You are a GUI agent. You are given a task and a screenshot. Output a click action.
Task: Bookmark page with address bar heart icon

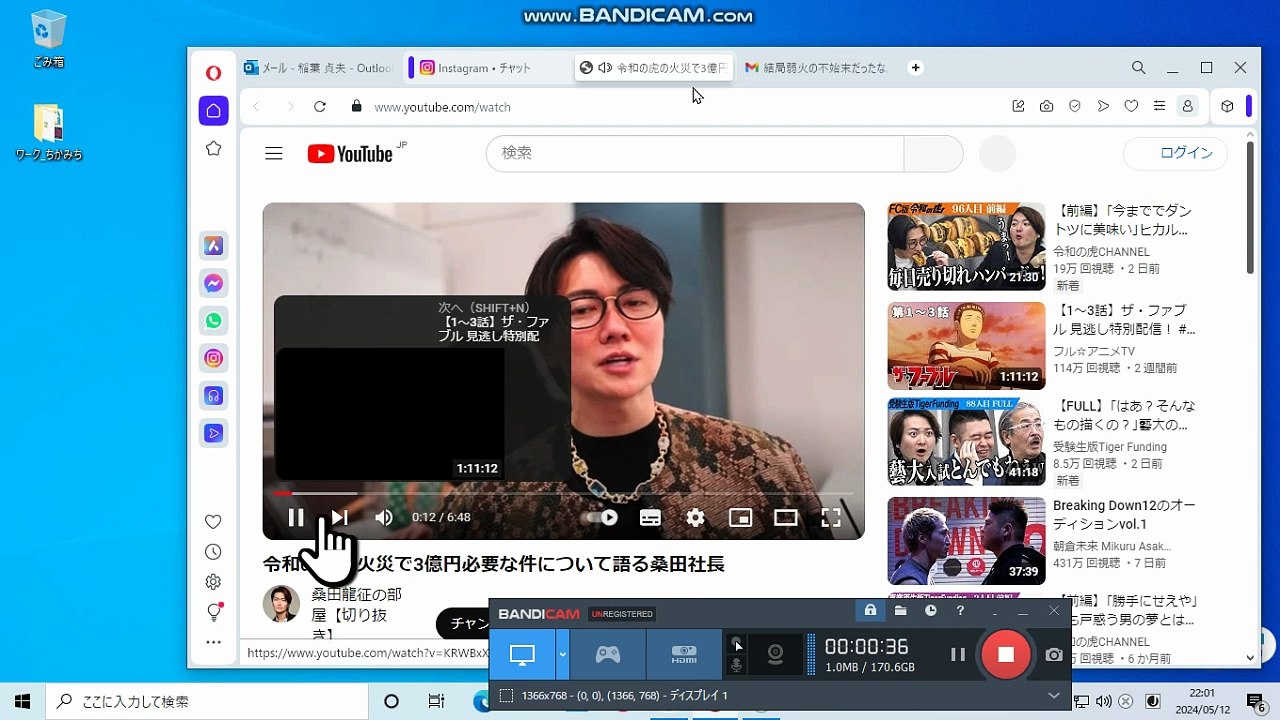pos(1131,106)
